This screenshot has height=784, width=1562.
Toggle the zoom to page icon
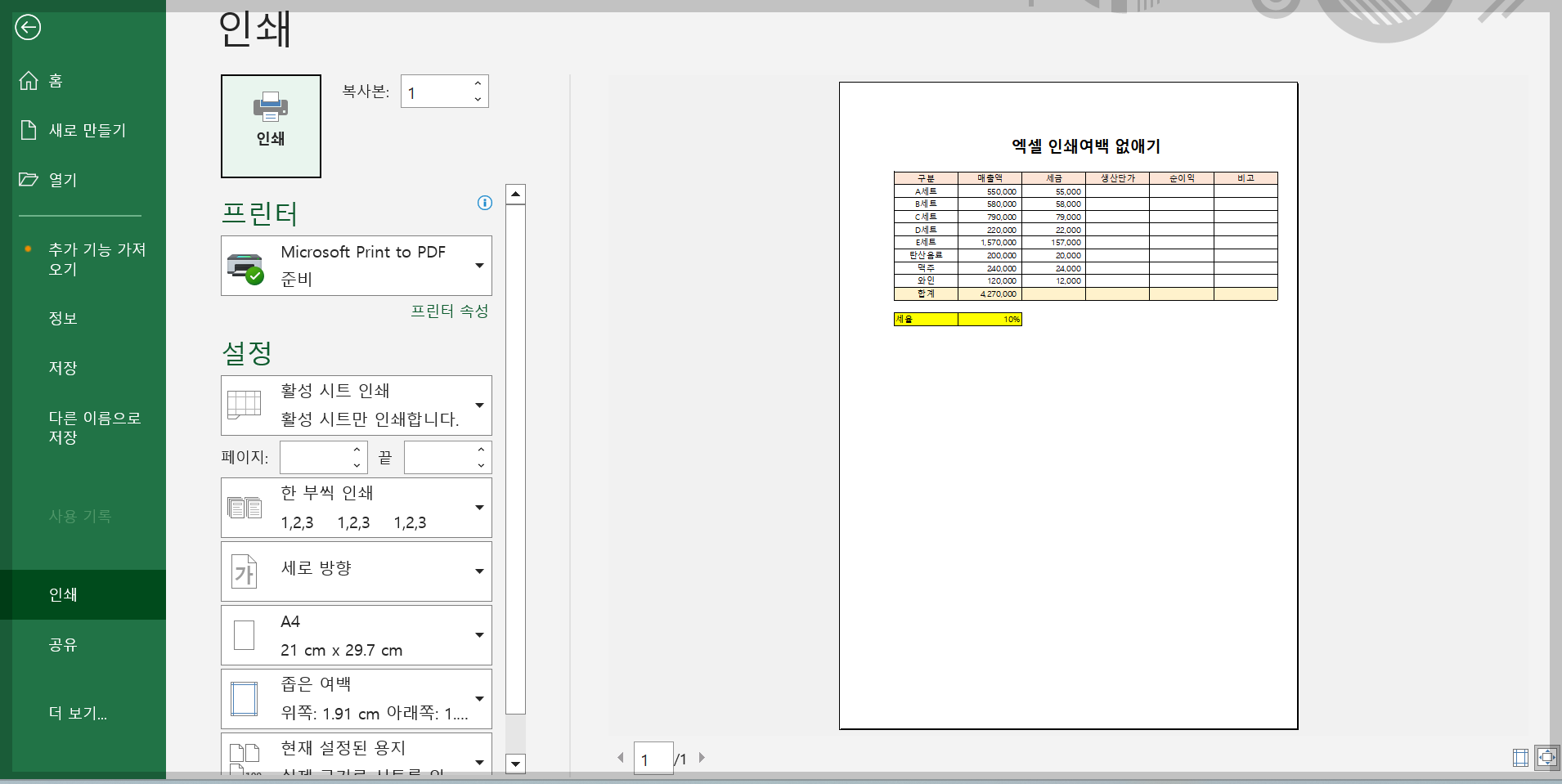pyautogui.click(x=1546, y=758)
